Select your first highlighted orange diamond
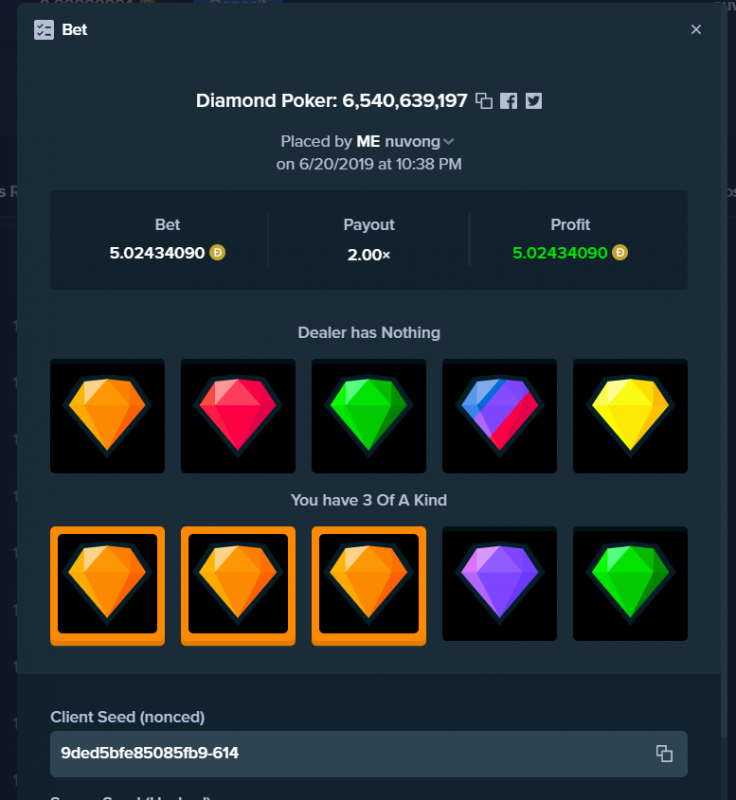 107,586
